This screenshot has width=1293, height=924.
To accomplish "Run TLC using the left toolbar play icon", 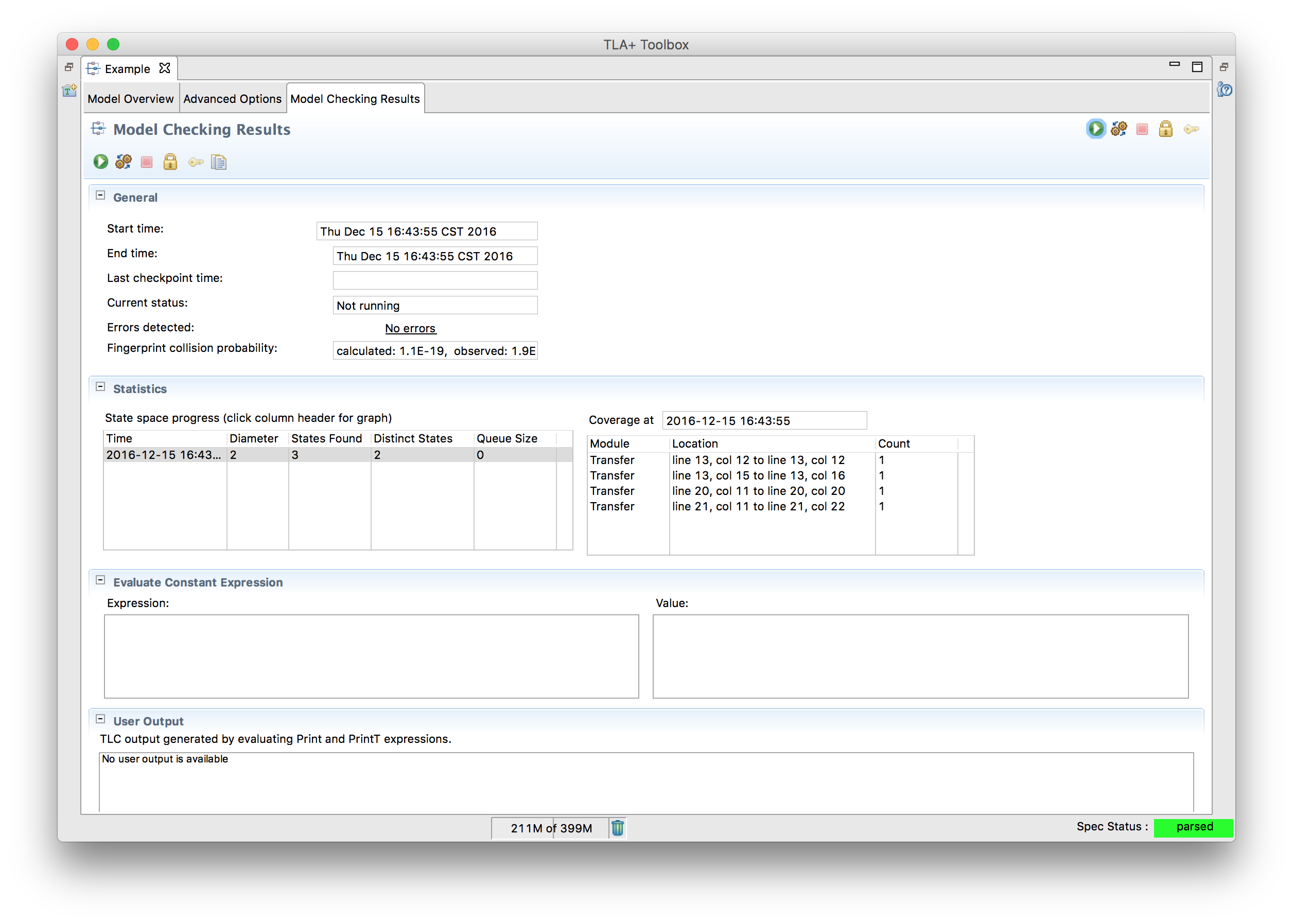I will [x=101, y=162].
